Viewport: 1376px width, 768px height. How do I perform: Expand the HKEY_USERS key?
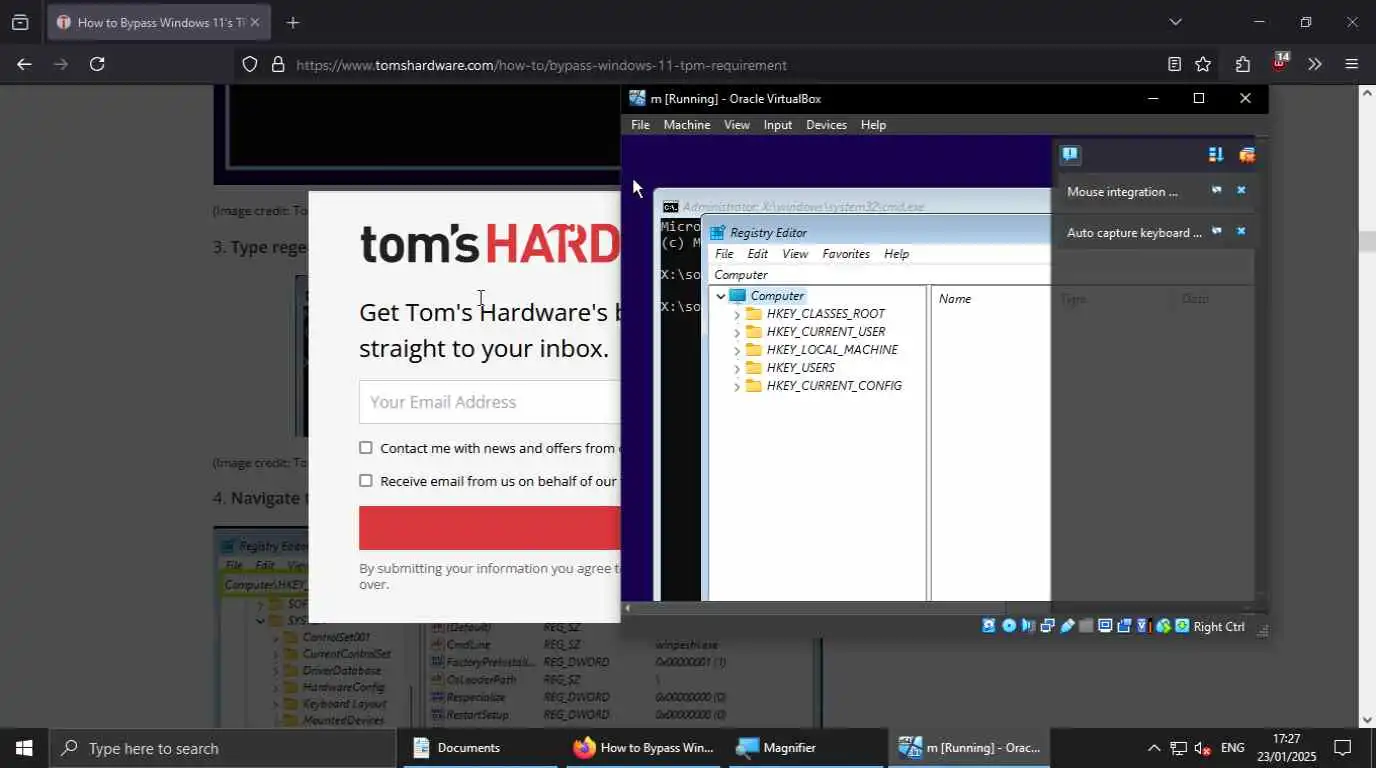(x=737, y=368)
